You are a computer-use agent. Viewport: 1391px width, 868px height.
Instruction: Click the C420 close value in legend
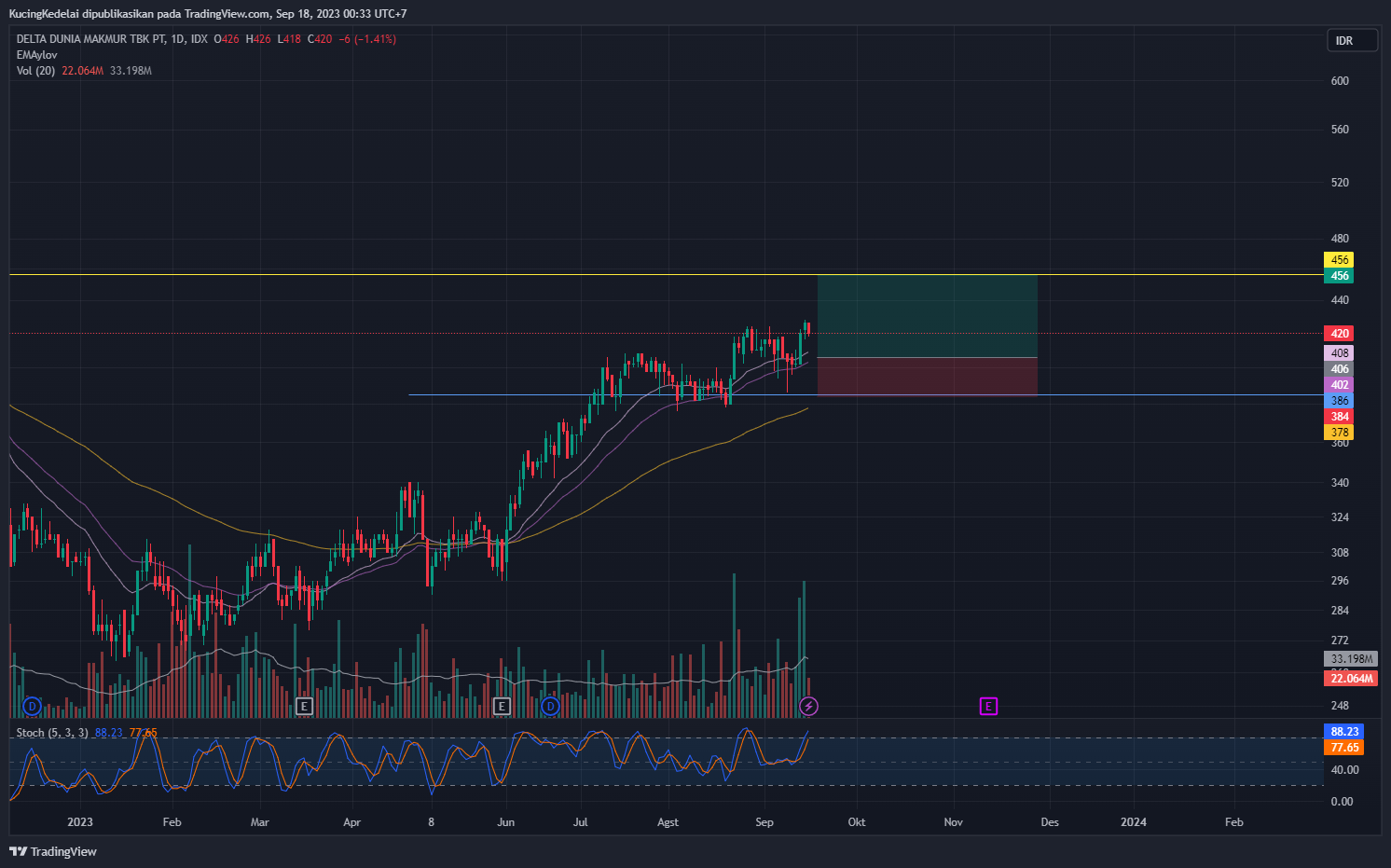pos(320,39)
